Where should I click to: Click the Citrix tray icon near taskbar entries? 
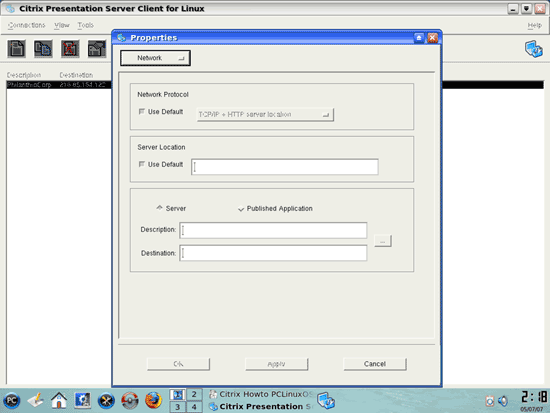coord(326,401)
